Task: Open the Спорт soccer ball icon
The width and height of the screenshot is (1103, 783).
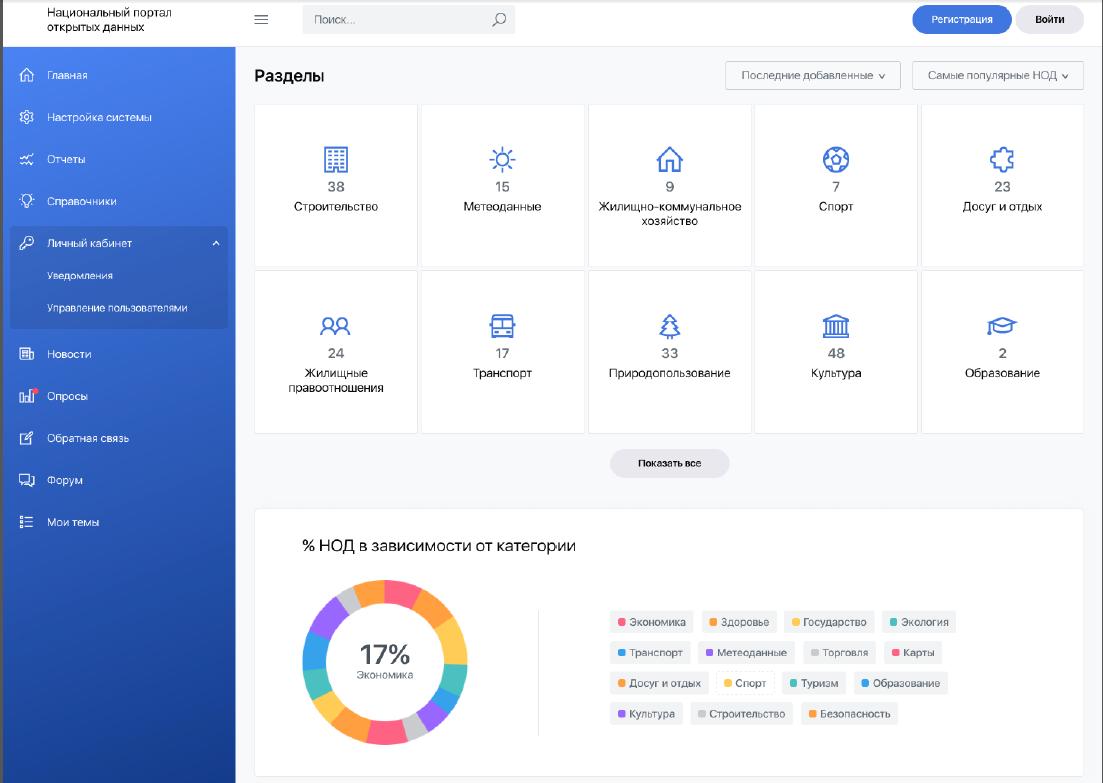Action: click(x=835, y=159)
